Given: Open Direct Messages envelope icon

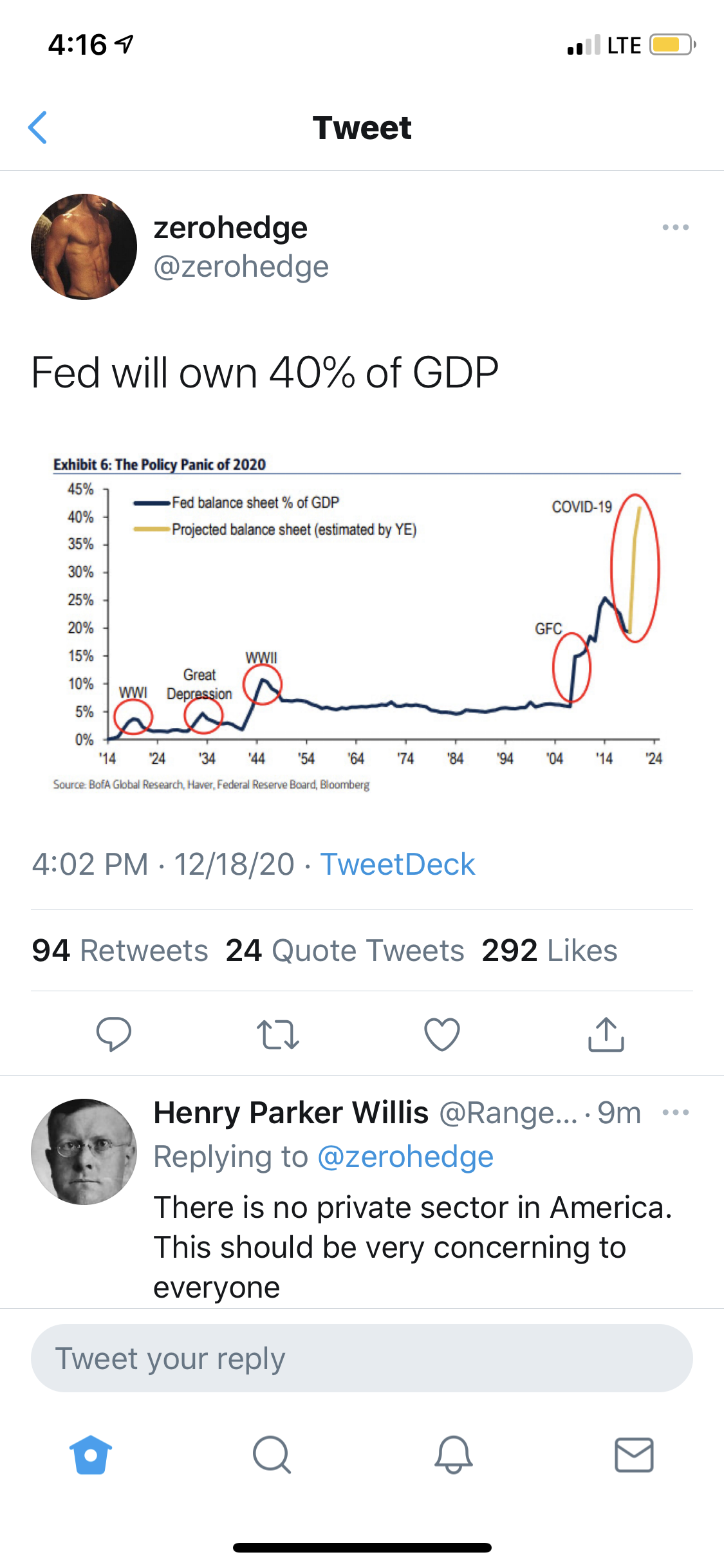Looking at the screenshot, I should click(634, 1455).
